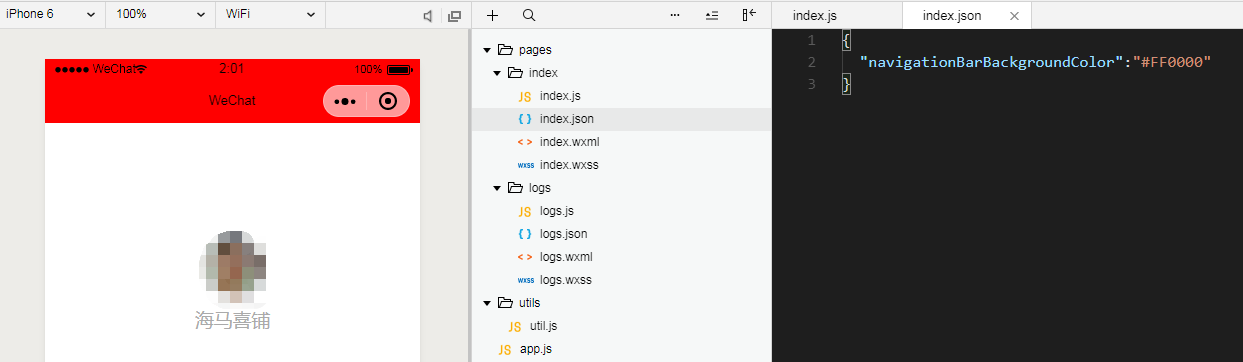Click the collapse tree list icon

(712, 16)
